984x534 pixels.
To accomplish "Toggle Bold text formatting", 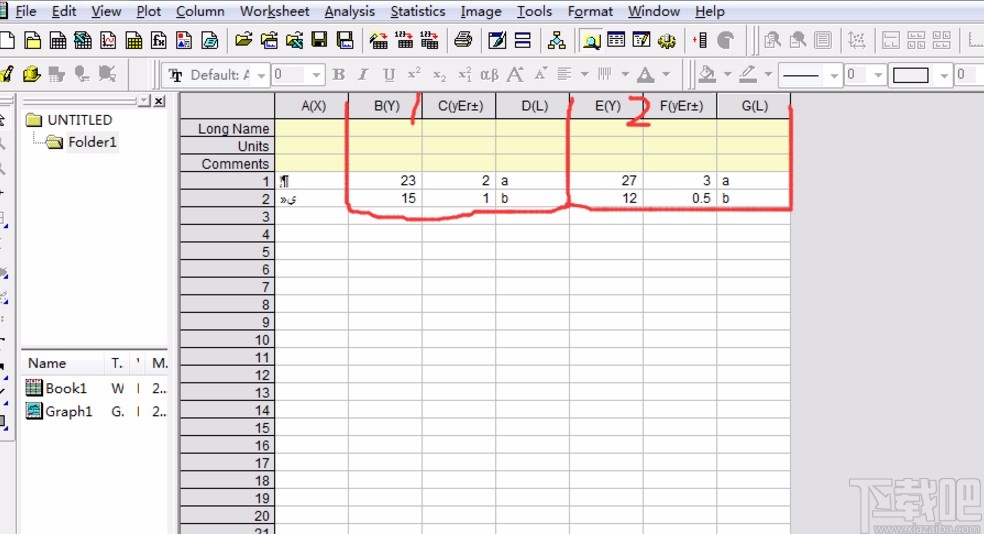I will pyautogui.click(x=339, y=75).
